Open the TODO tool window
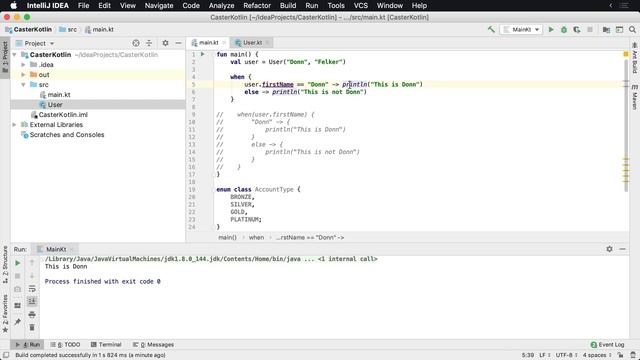 click(65, 344)
